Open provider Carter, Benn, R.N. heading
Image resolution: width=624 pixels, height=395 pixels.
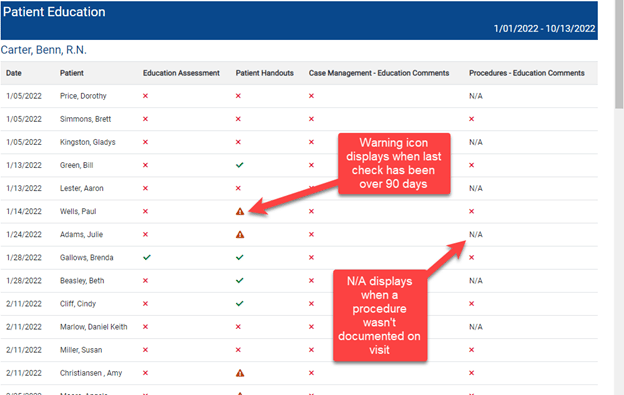44,50
